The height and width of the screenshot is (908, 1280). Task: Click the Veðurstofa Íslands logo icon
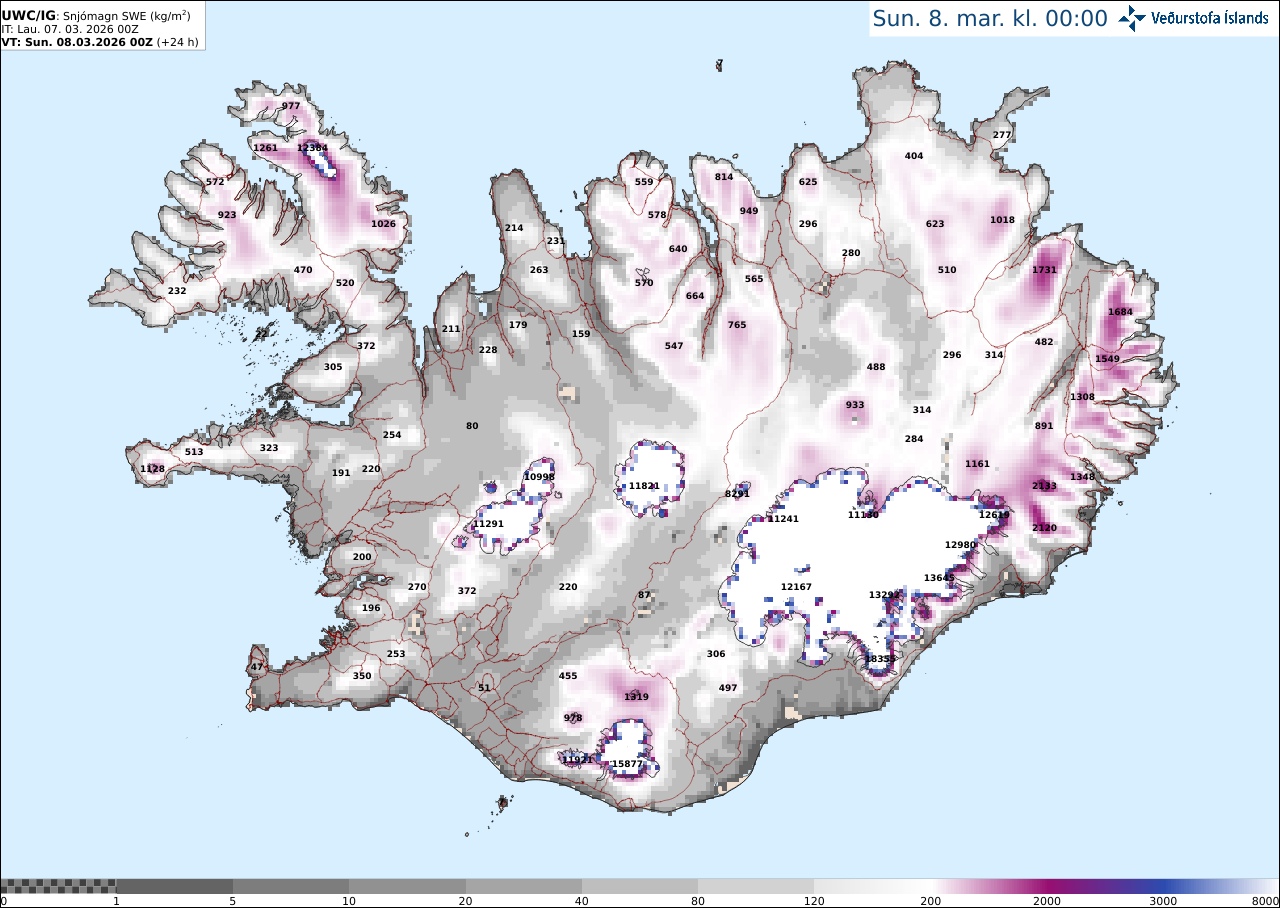[1132, 18]
